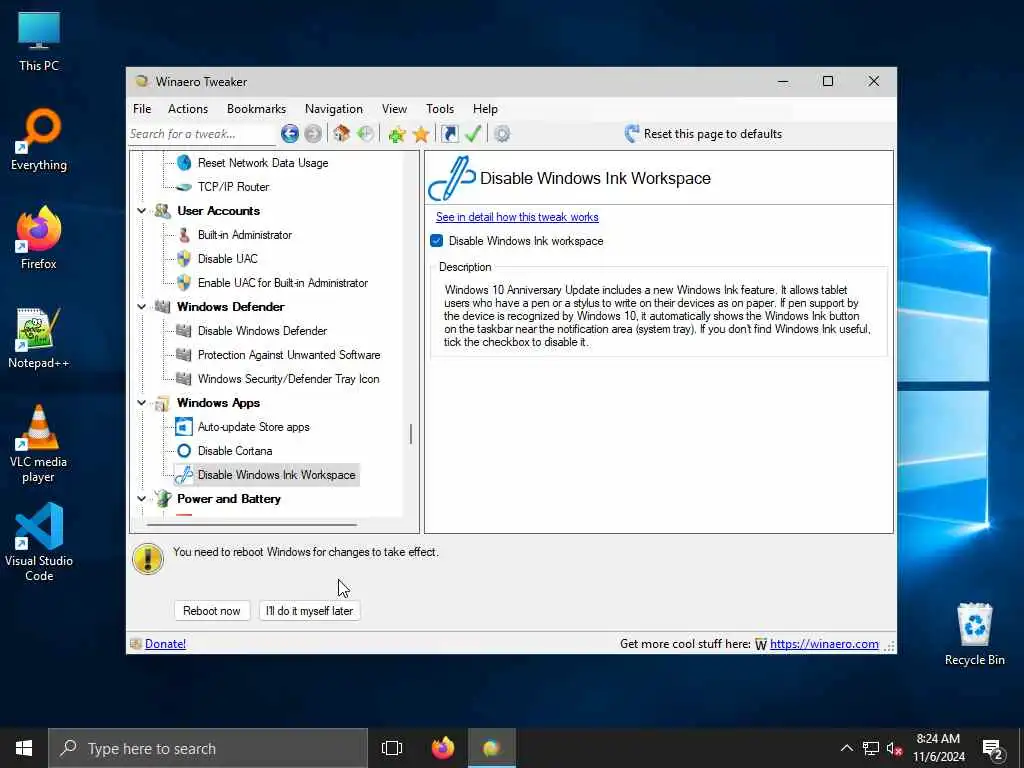
Task: Select the Recycle Bin desktop icon
Action: pos(974,633)
